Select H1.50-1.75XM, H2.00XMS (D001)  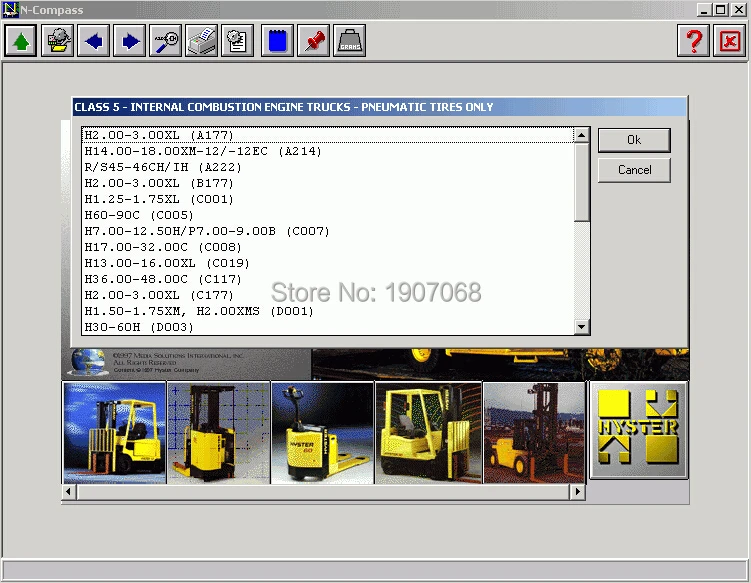328,311
